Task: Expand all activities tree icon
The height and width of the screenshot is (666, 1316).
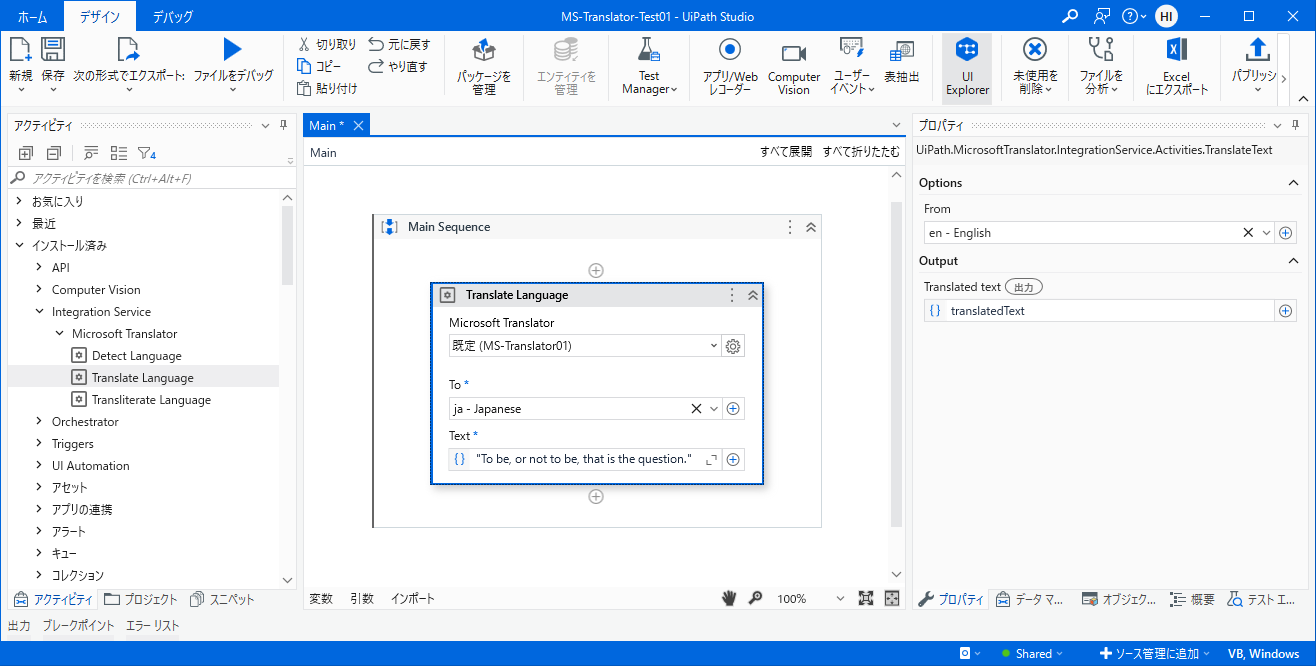Action: (26, 153)
